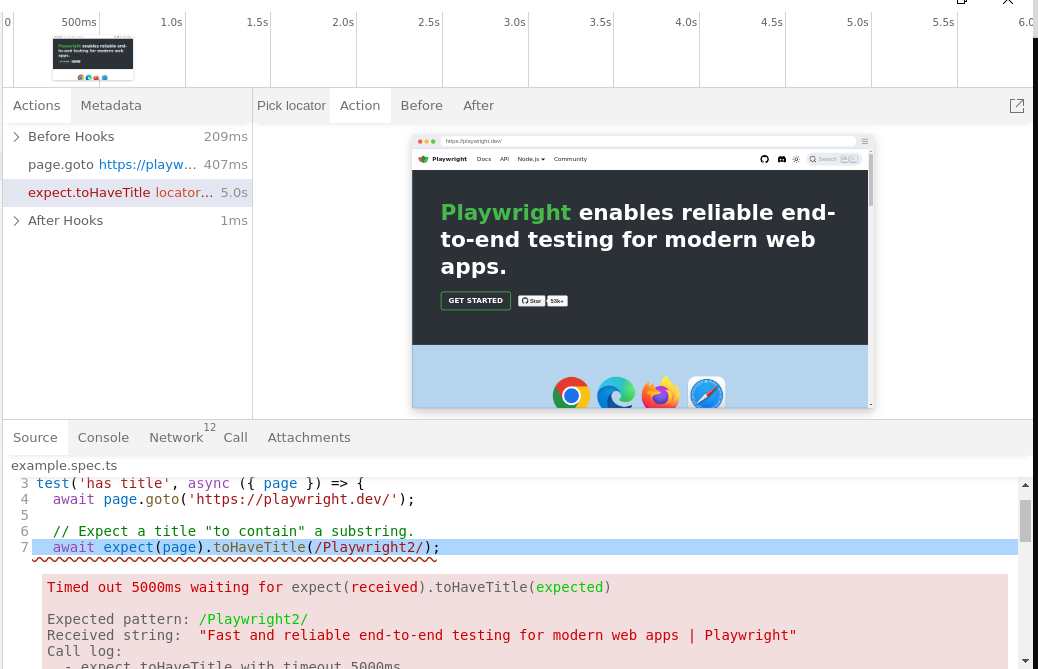Click the hamburger menu in the snapshot browser bar

[x=865, y=141]
